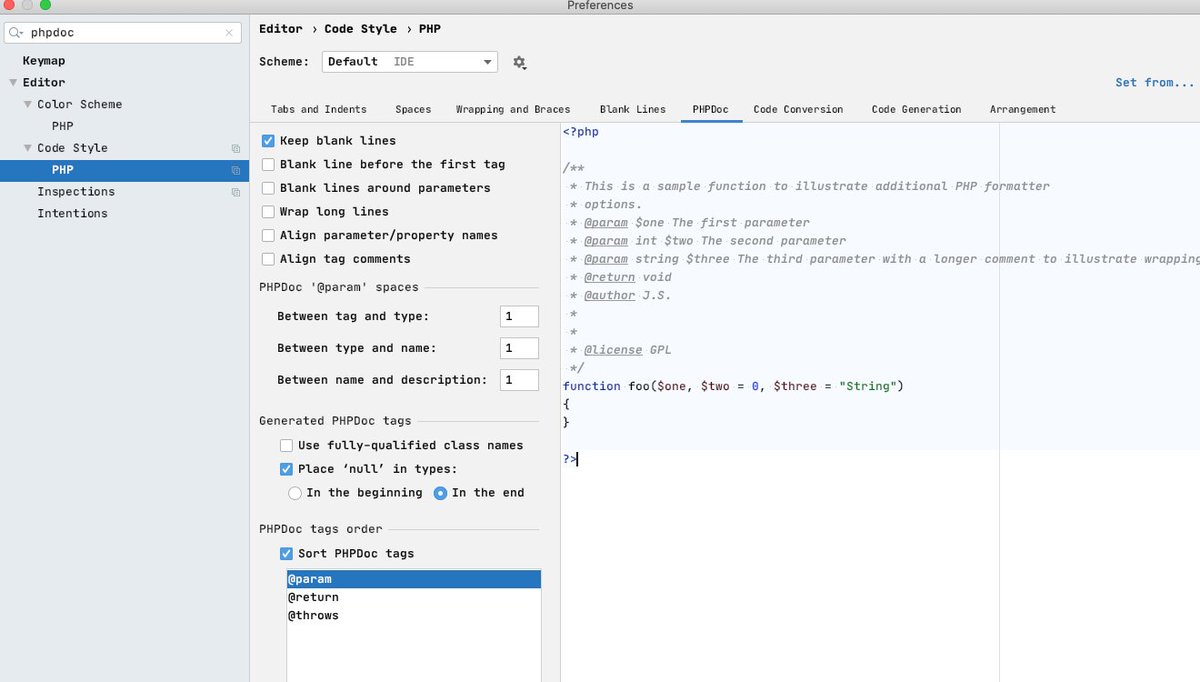Toggle Place 'null' in types checkbox
1200x682 pixels.
pyautogui.click(x=286, y=469)
